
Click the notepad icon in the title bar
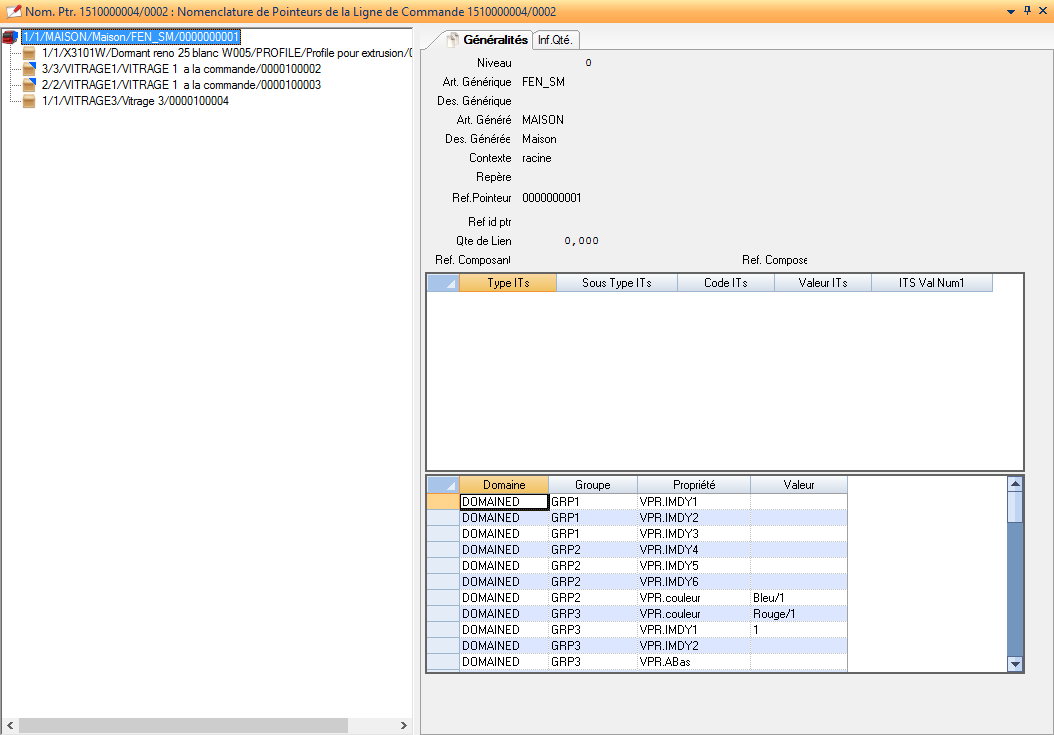click(x=13, y=11)
